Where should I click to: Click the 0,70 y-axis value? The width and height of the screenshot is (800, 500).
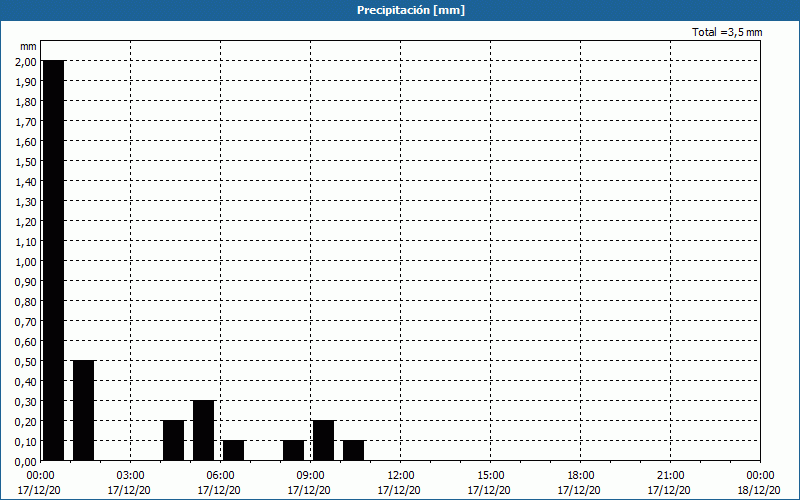(x=26, y=321)
